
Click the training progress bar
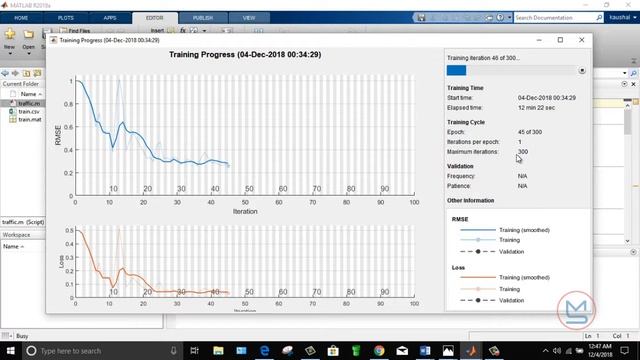[x=511, y=71]
